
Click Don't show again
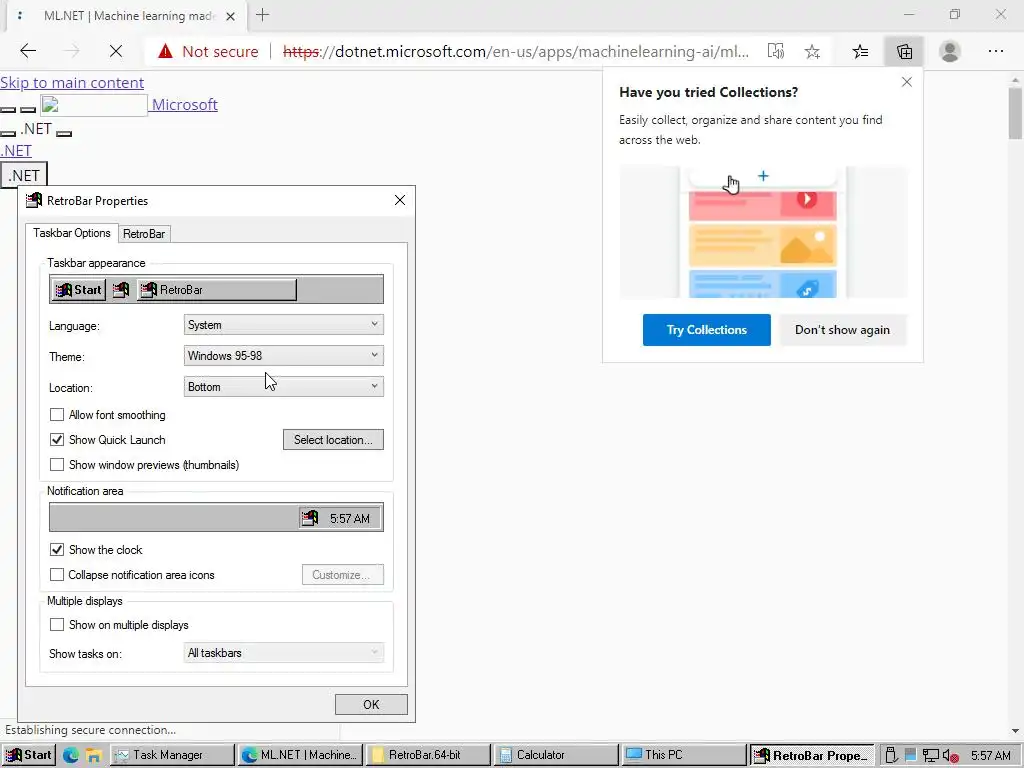[842, 330]
